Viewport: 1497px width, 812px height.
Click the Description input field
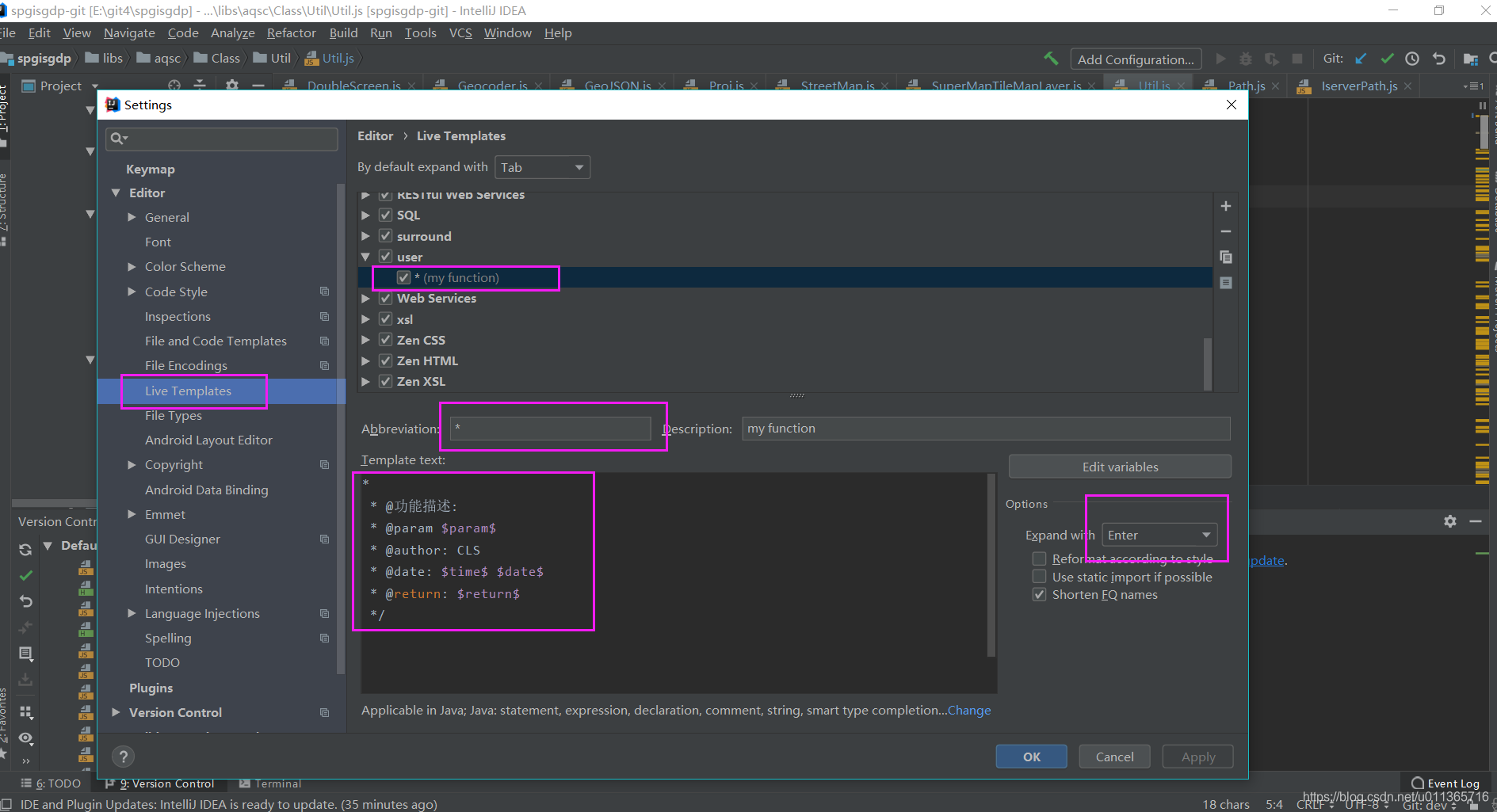click(x=986, y=429)
